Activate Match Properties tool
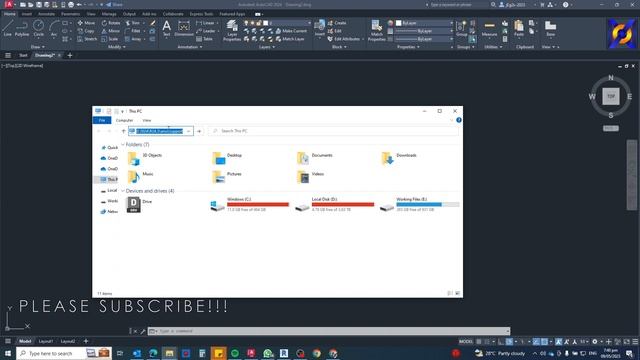The height and width of the screenshot is (360, 640). click(376, 31)
